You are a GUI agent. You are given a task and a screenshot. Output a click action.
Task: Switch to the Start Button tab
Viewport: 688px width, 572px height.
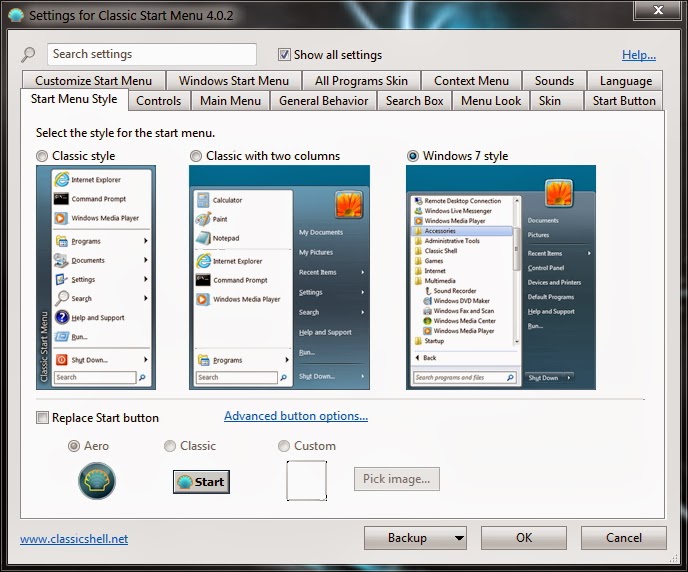[624, 101]
